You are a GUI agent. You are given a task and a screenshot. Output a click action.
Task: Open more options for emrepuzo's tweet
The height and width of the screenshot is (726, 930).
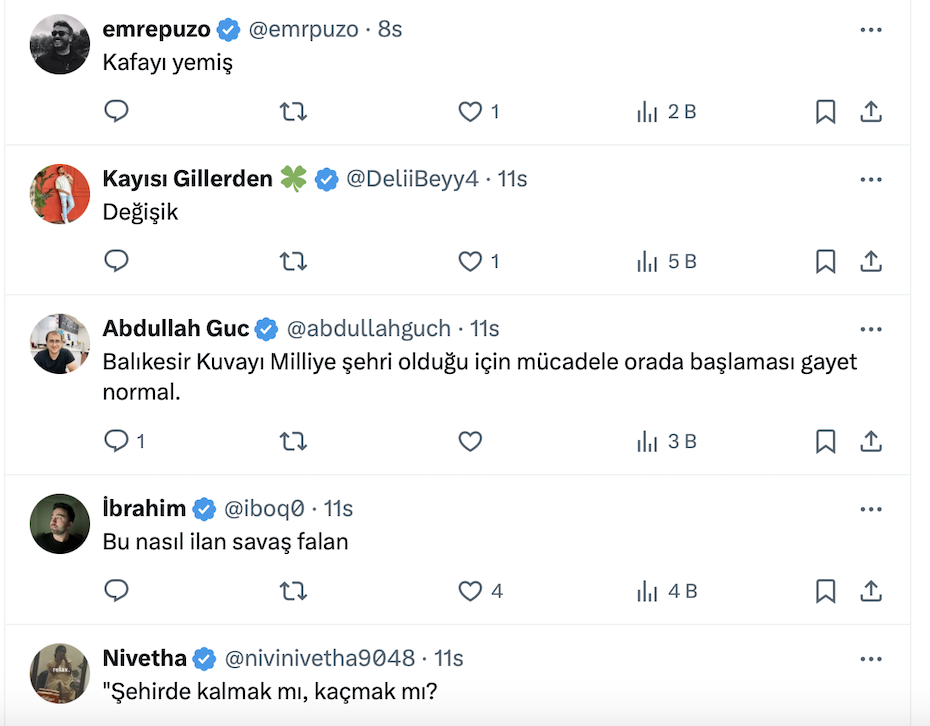coord(871,30)
